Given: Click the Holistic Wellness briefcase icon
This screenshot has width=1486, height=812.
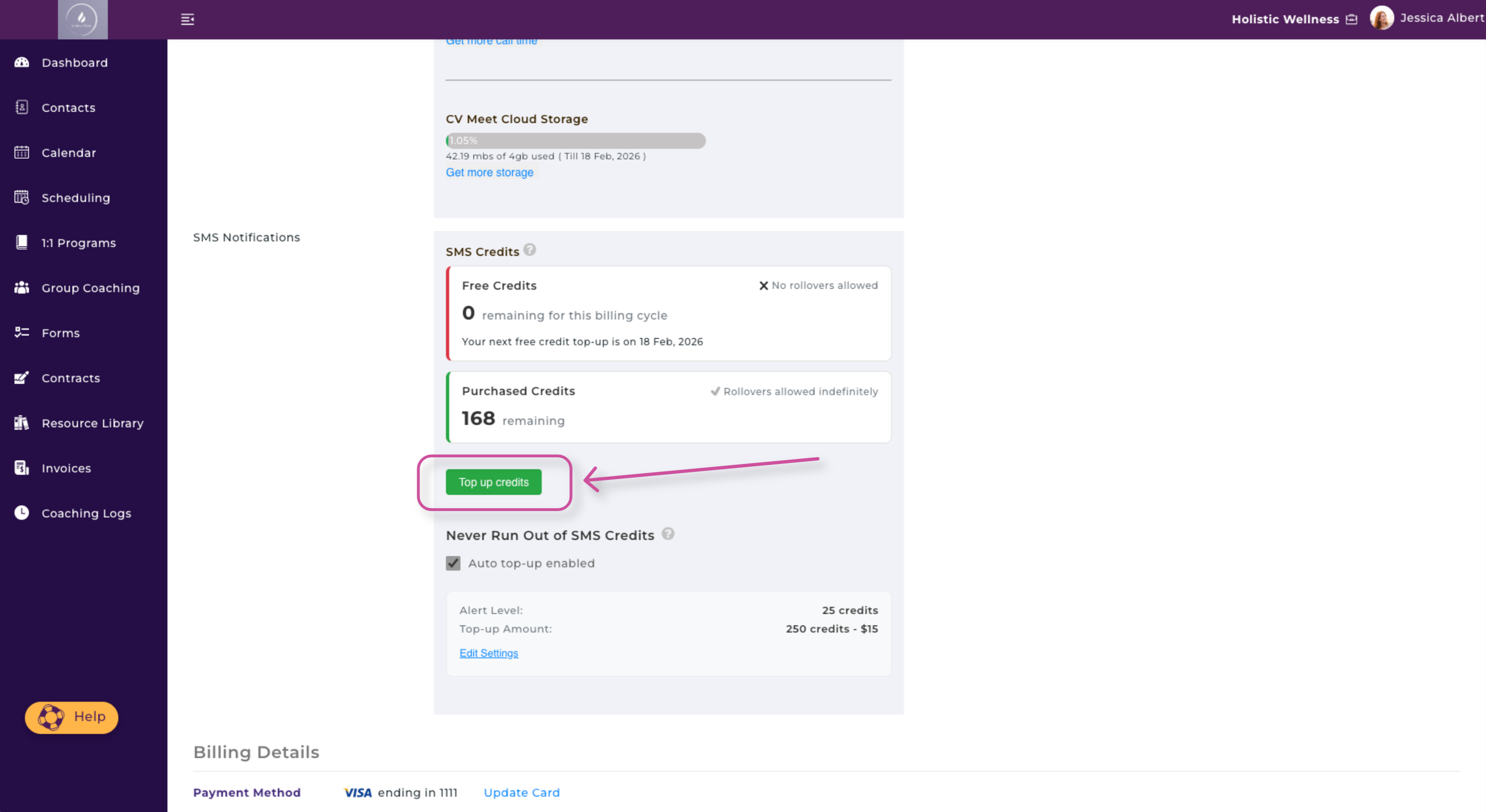Looking at the screenshot, I should tap(1352, 20).
